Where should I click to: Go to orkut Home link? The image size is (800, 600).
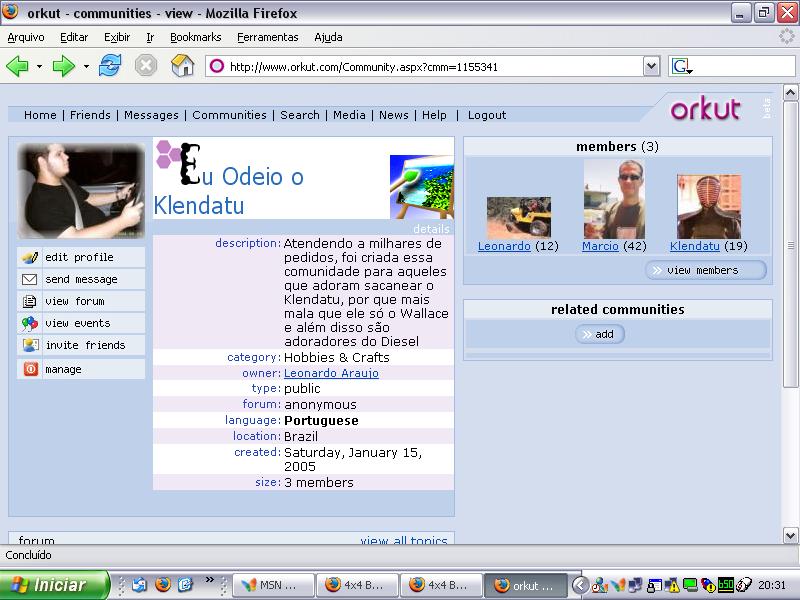pos(40,115)
